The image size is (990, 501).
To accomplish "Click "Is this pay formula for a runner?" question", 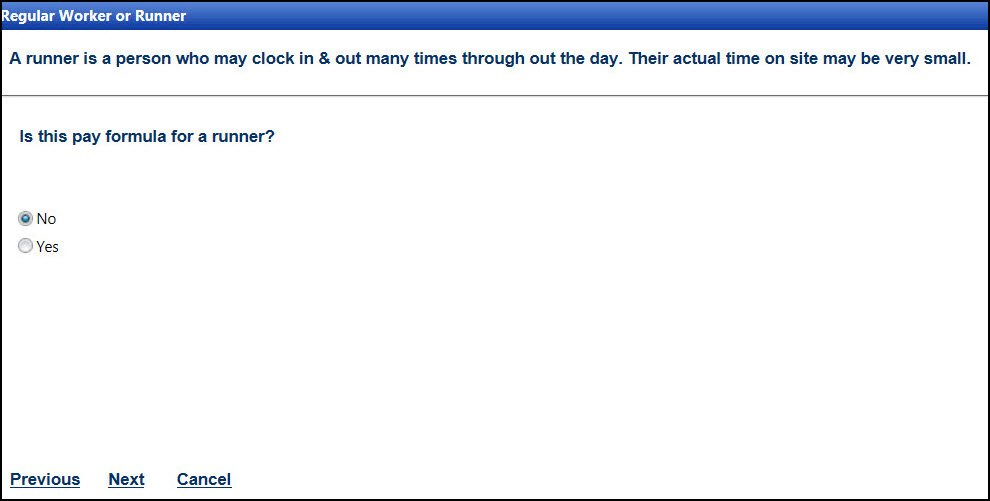I will pyautogui.click(x=147, y=137).
